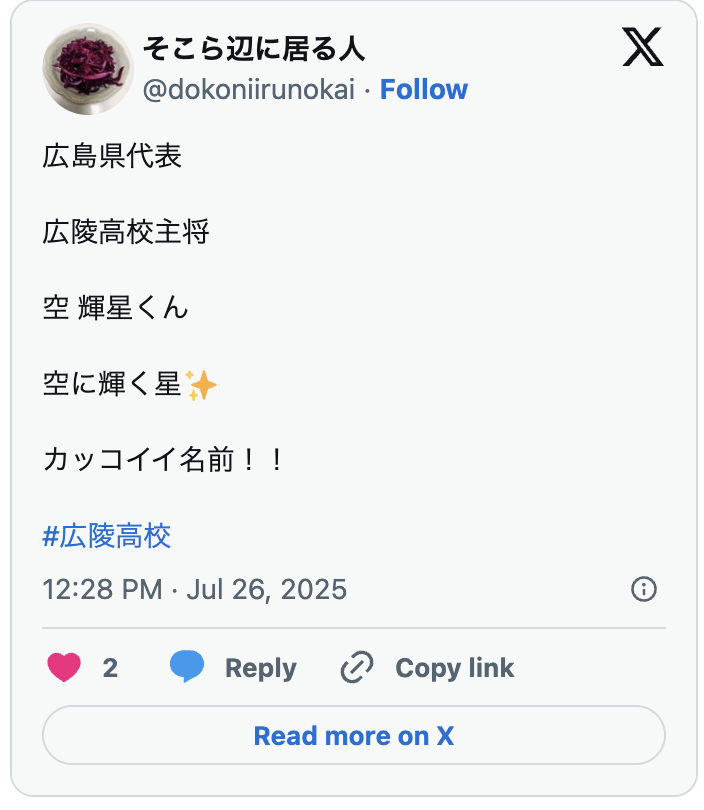This screenshot has width=704, height=810.
Task: Click the 12:28 PM · Jul 26, 2025 timestamp
Action: point(195,589)
